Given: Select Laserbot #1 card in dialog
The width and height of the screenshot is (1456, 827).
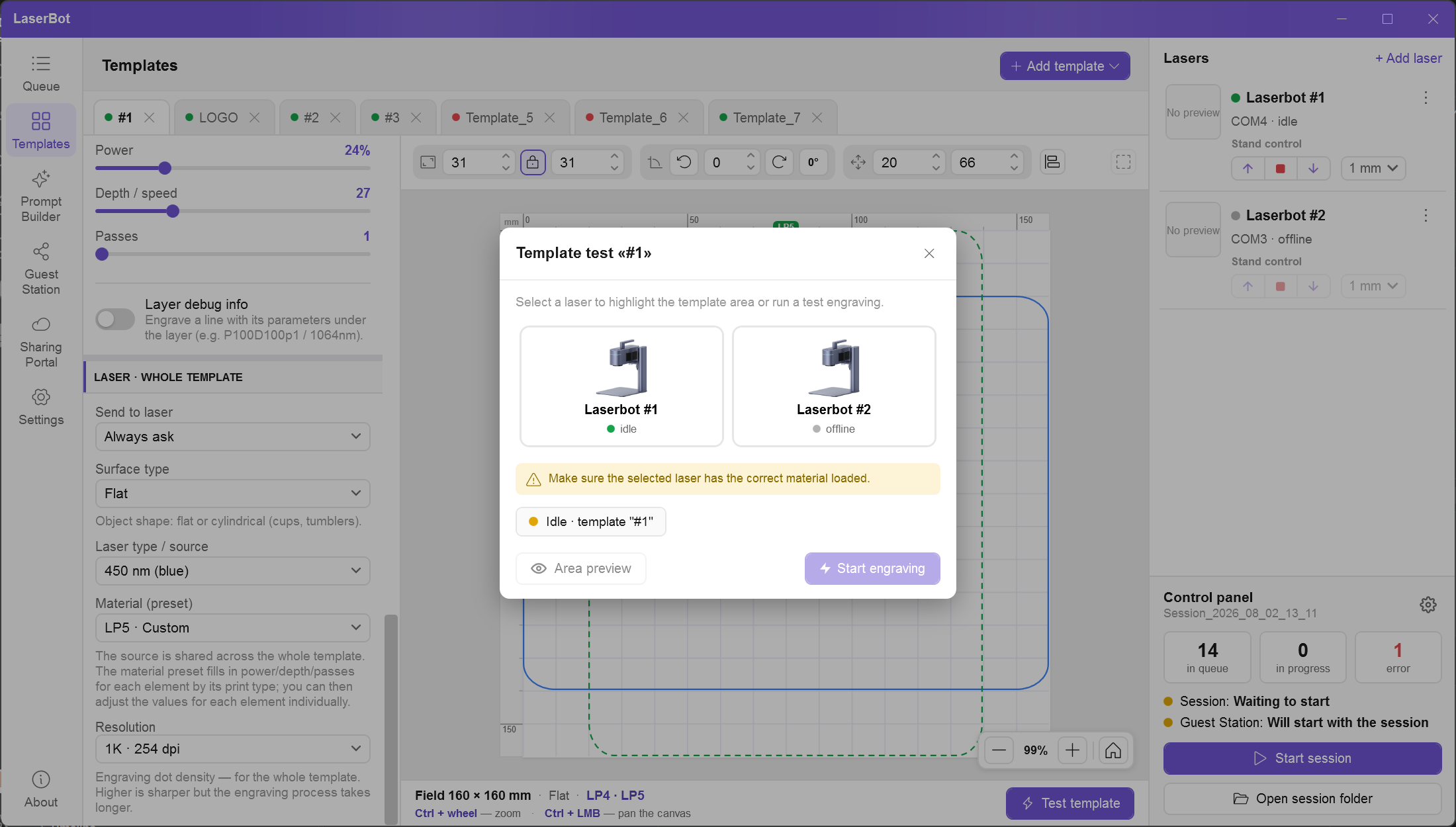Looking at the screenshot, I should pyautogui.click(x=621, y=386).
